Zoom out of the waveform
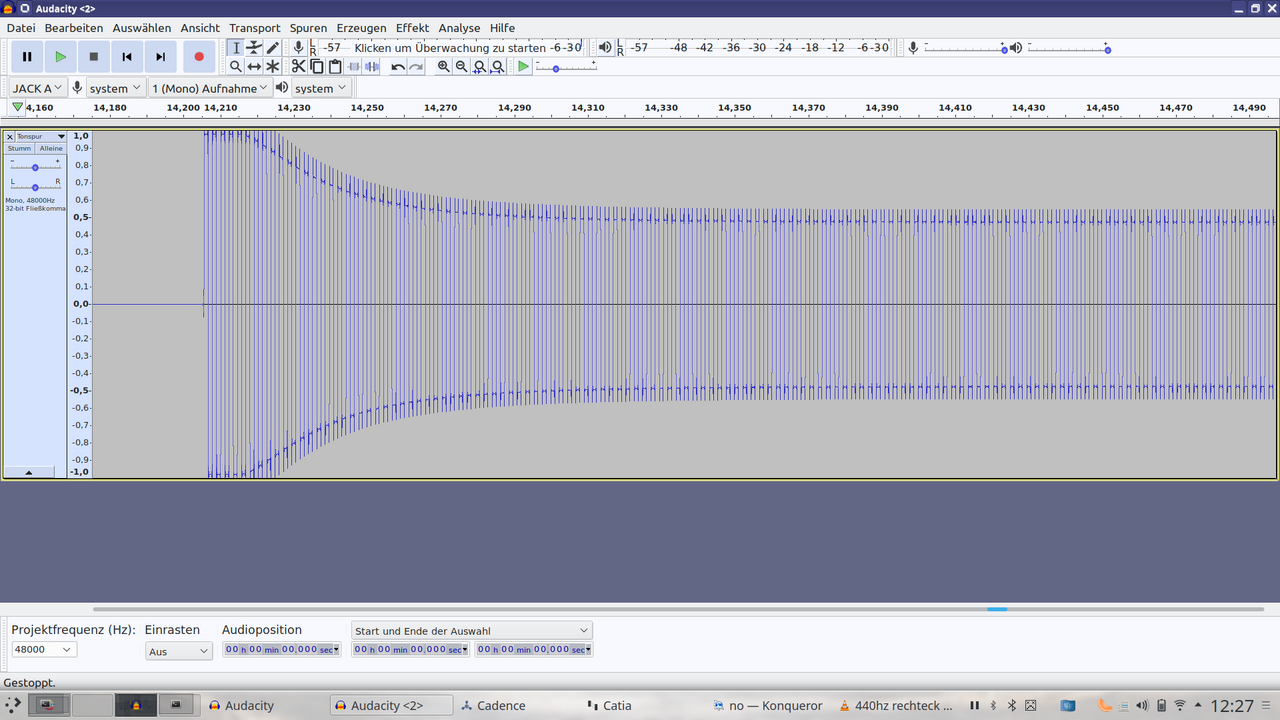Viewport: 1280px width, 720px height. click(461, 66)
